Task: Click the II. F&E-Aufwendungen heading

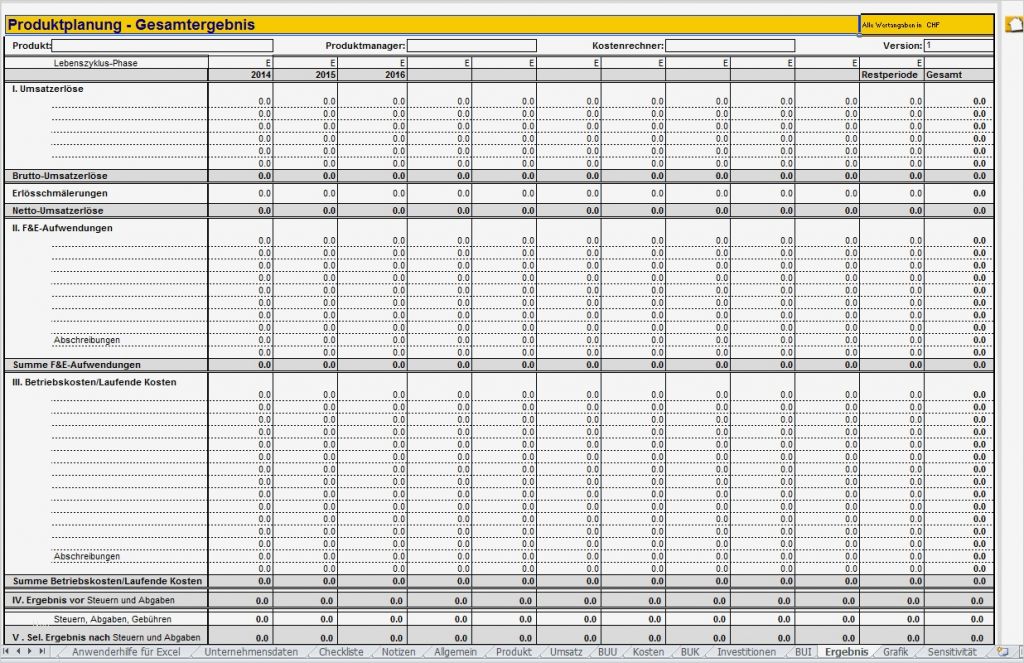Action: coord(62,228)
